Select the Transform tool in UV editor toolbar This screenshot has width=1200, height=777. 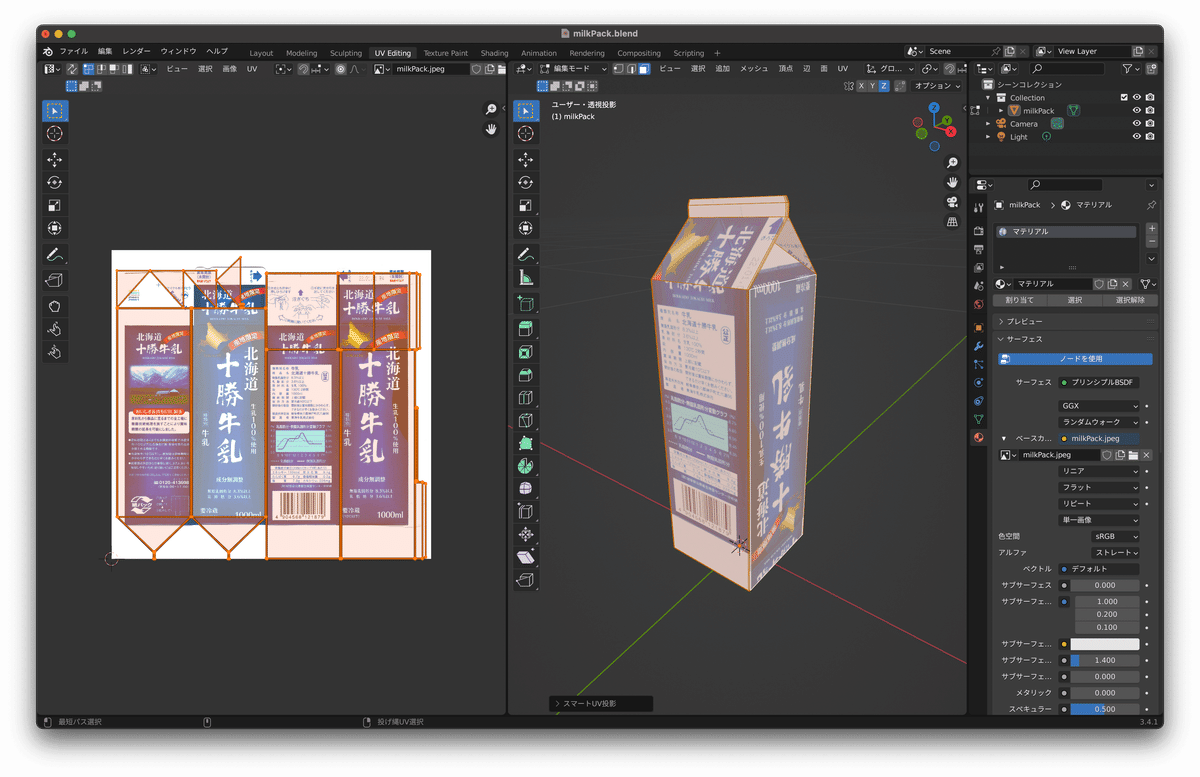[55, 229]
